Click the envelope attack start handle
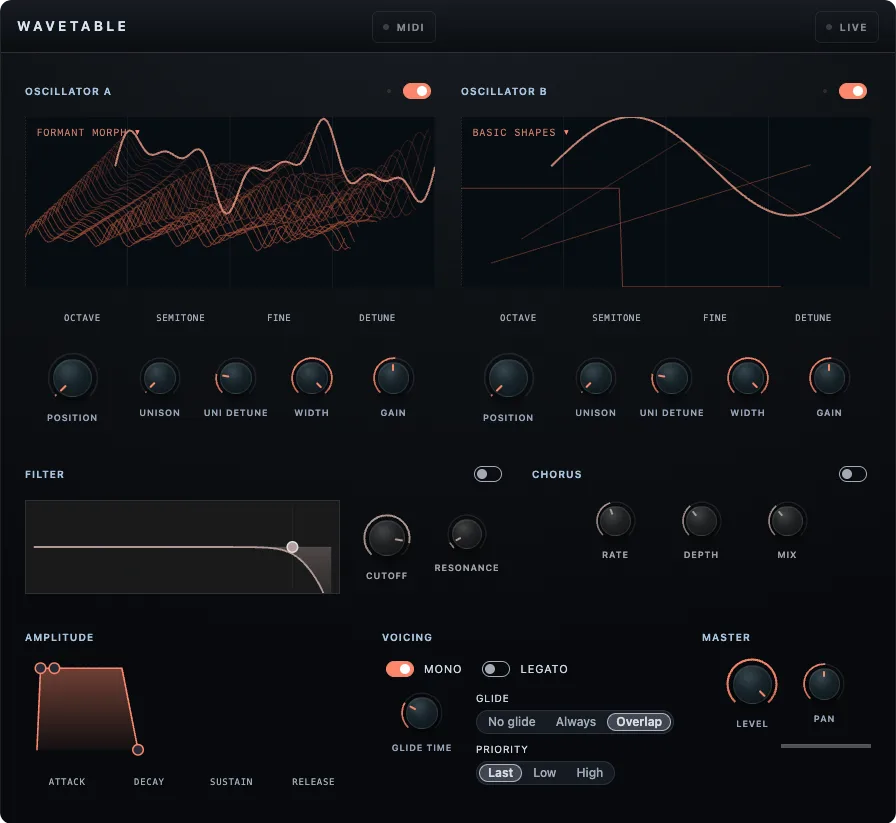The width and height of the screenshot is (896, 823). click(x=40, y=668)
